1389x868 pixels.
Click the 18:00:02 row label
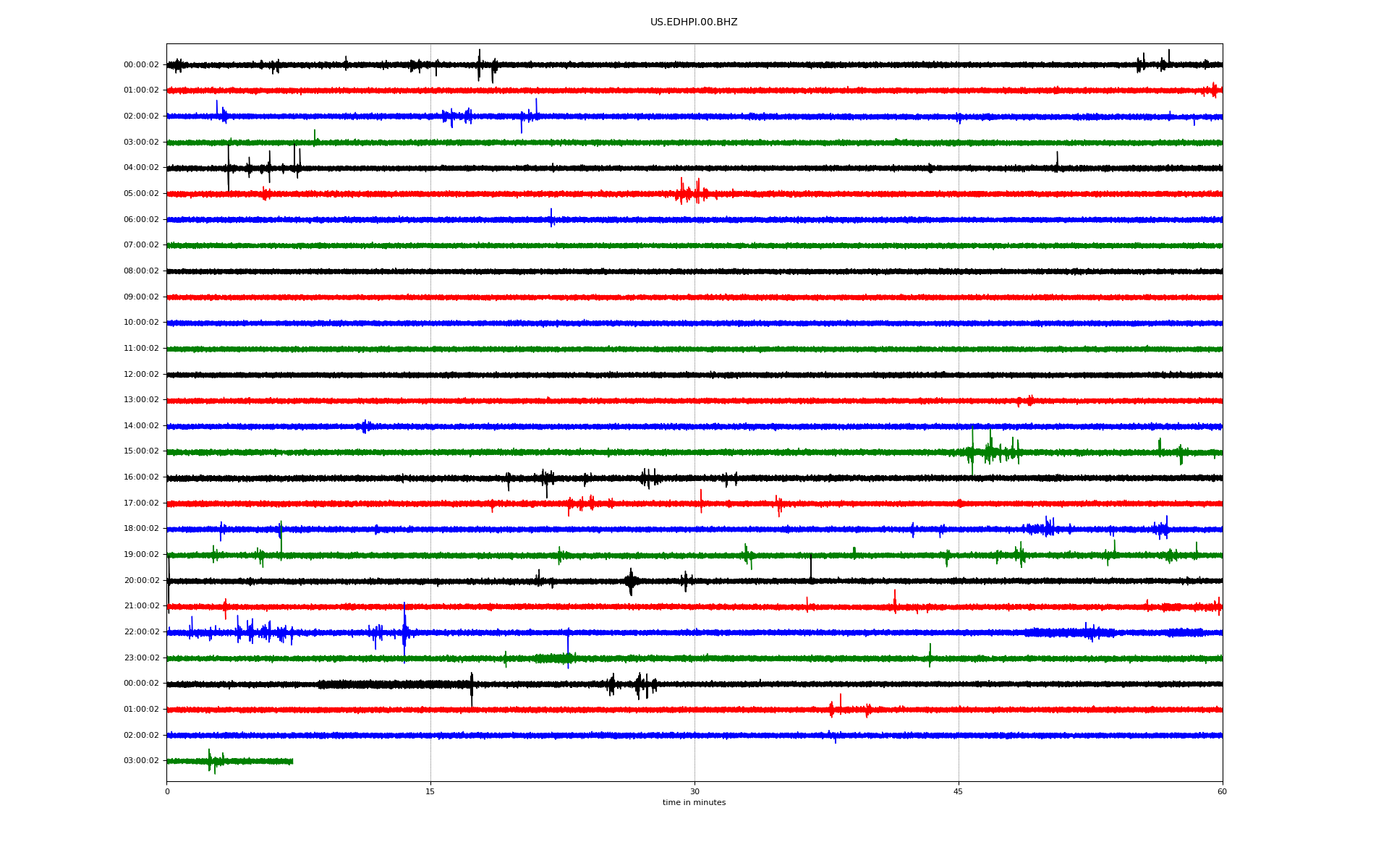coord(141,529)
